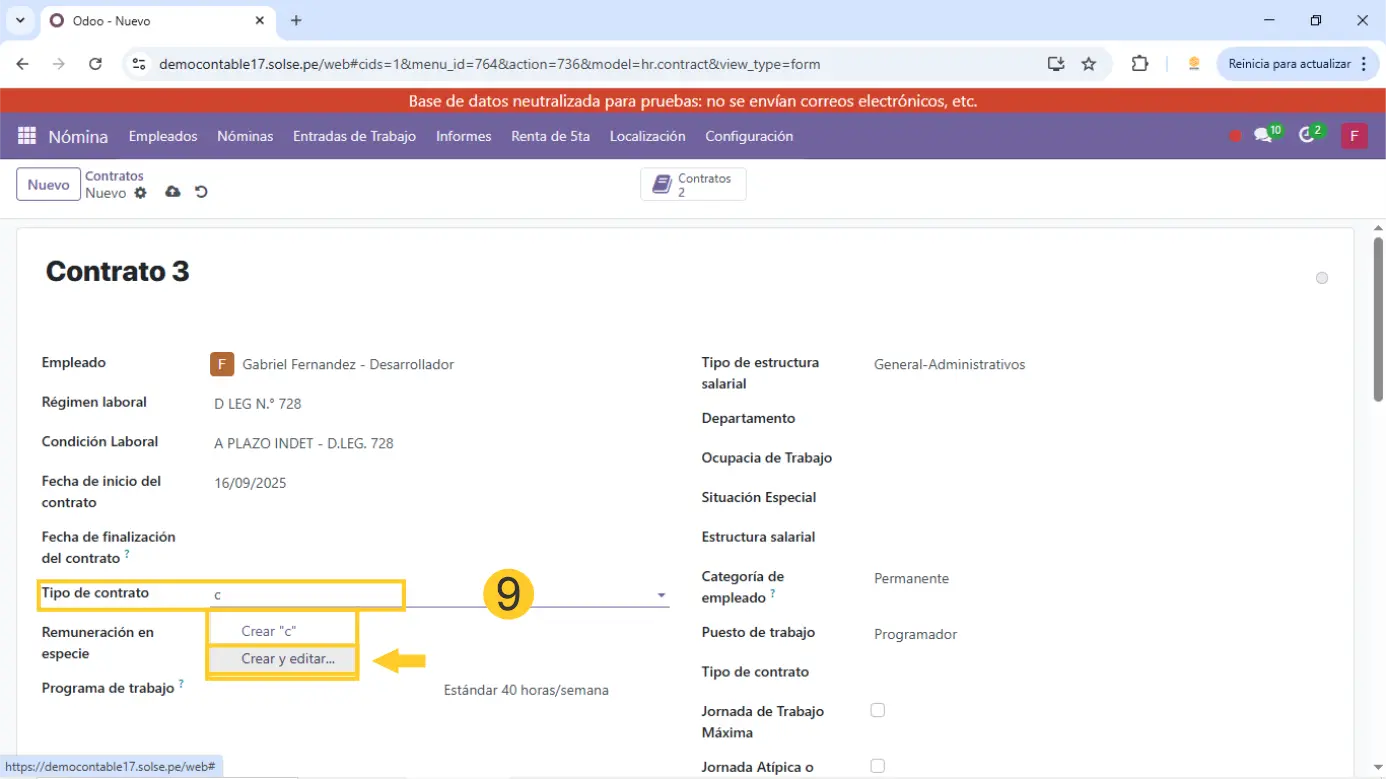Image resolution: width=1386 pixels, height=779 pixels.
Task: Open the Contratos smart button
Action: click(x=693, y=185)
